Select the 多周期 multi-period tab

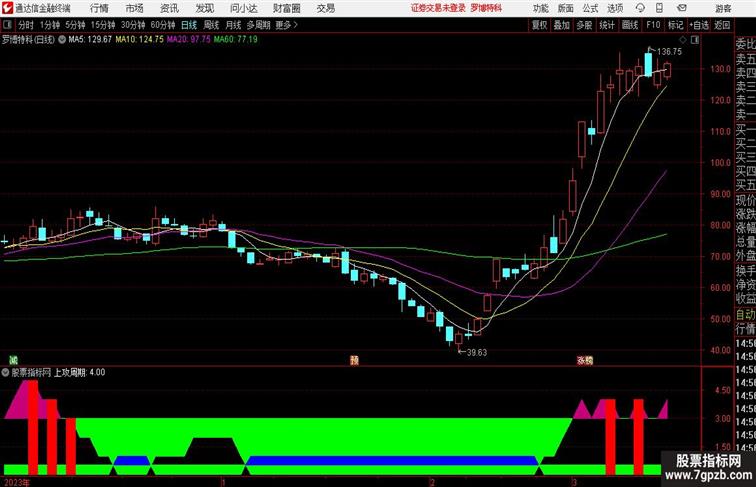(x=258, y=25)
